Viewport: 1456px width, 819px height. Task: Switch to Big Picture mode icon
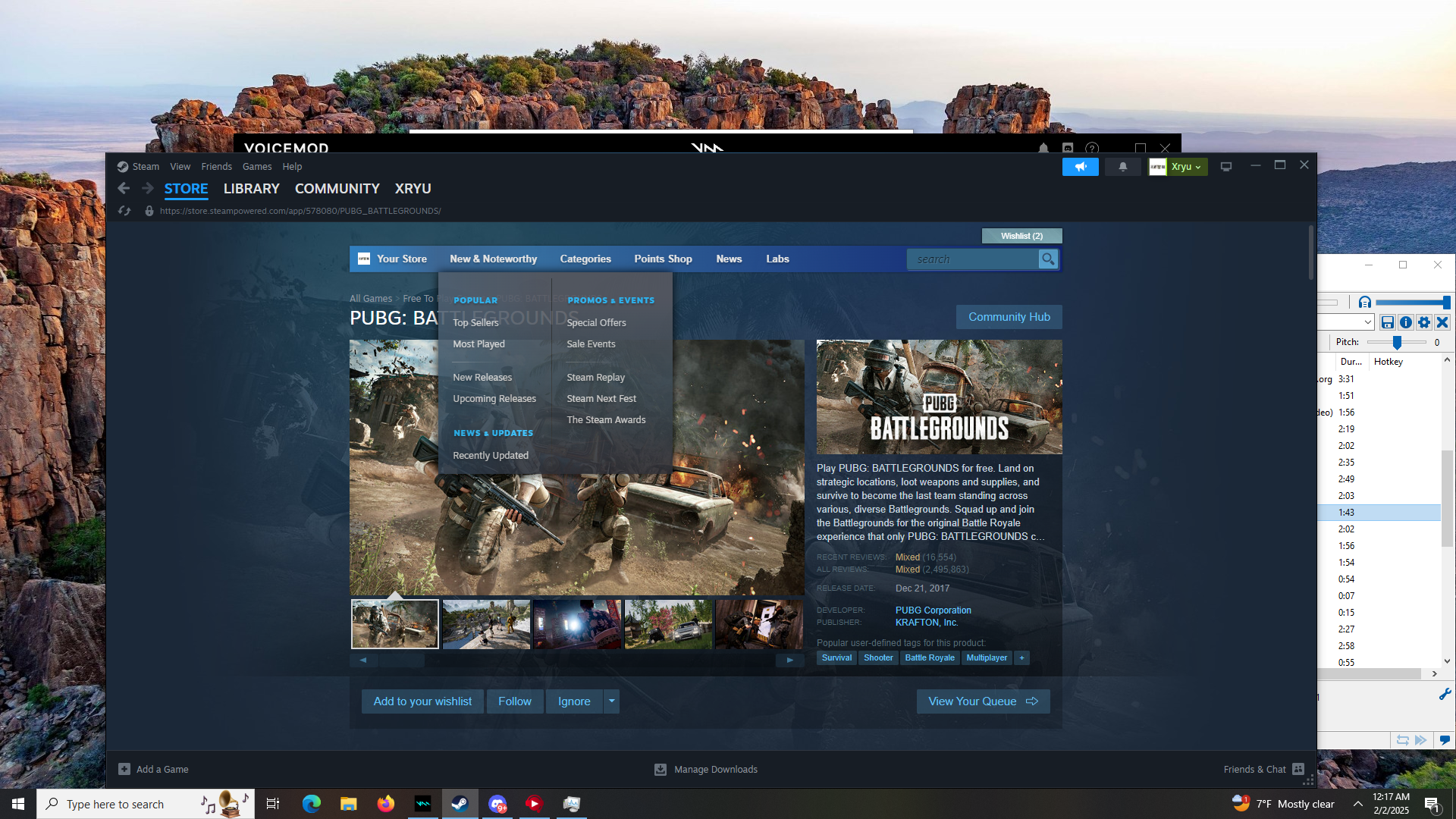click(1225, 167)
